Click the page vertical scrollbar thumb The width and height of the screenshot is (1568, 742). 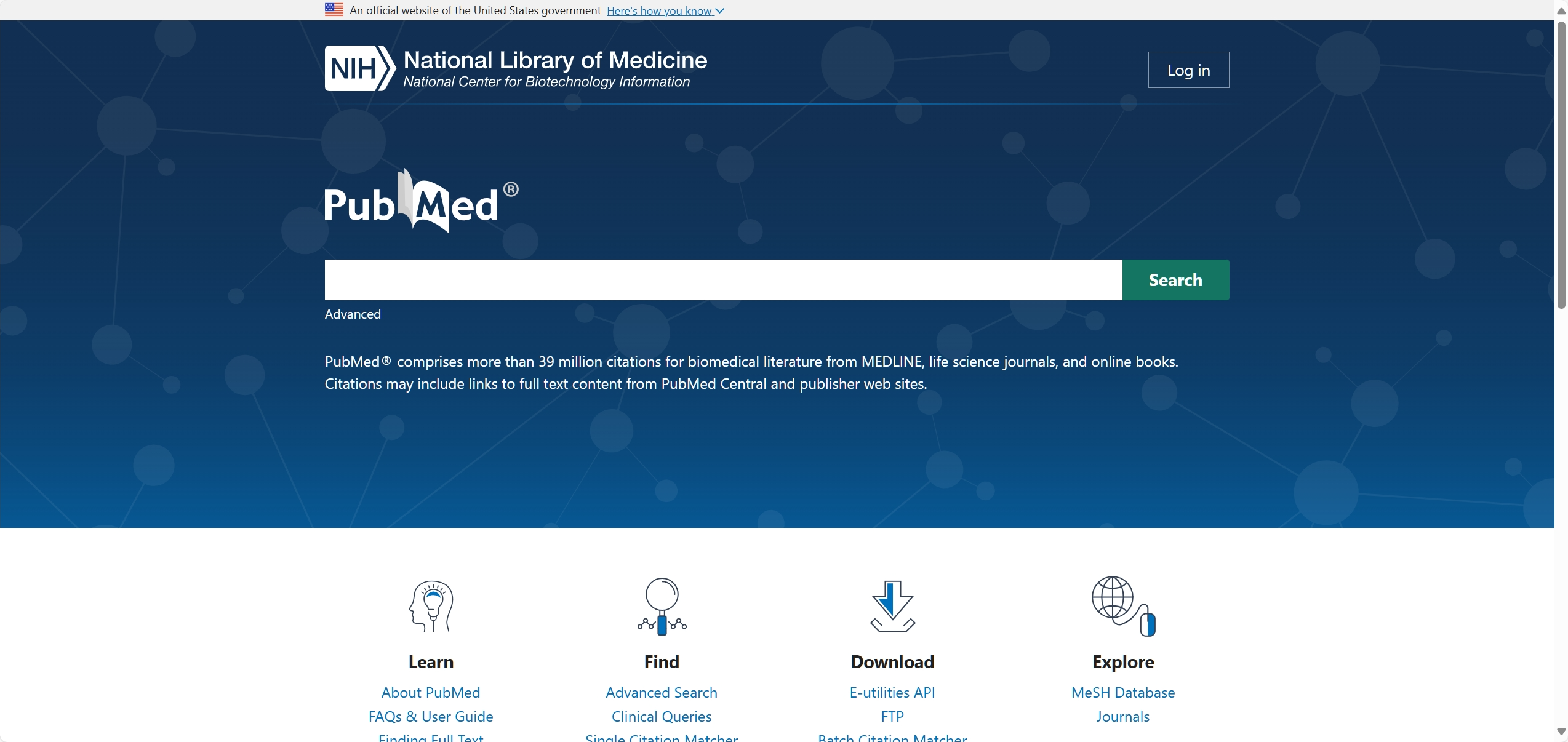(1561, 165)
